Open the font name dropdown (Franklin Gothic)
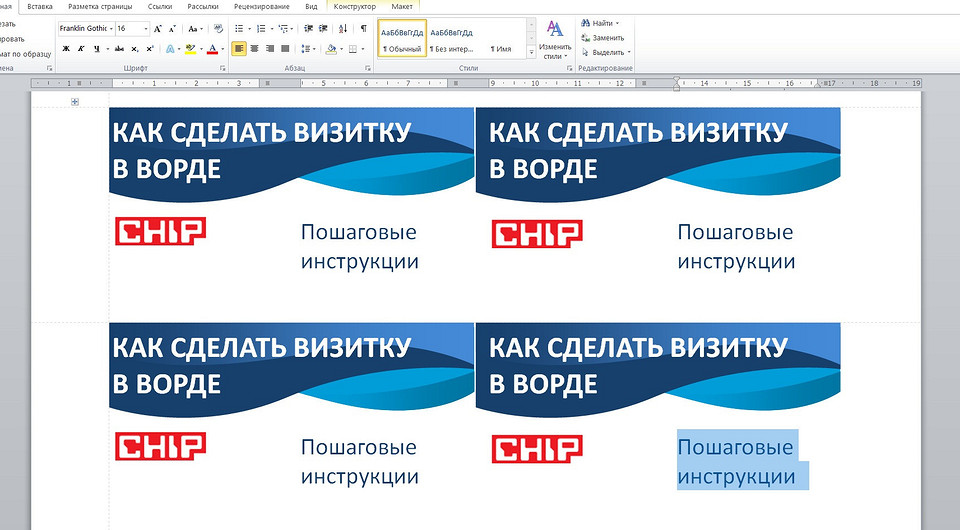Screen dimensions: 960x530 (111, 29)
